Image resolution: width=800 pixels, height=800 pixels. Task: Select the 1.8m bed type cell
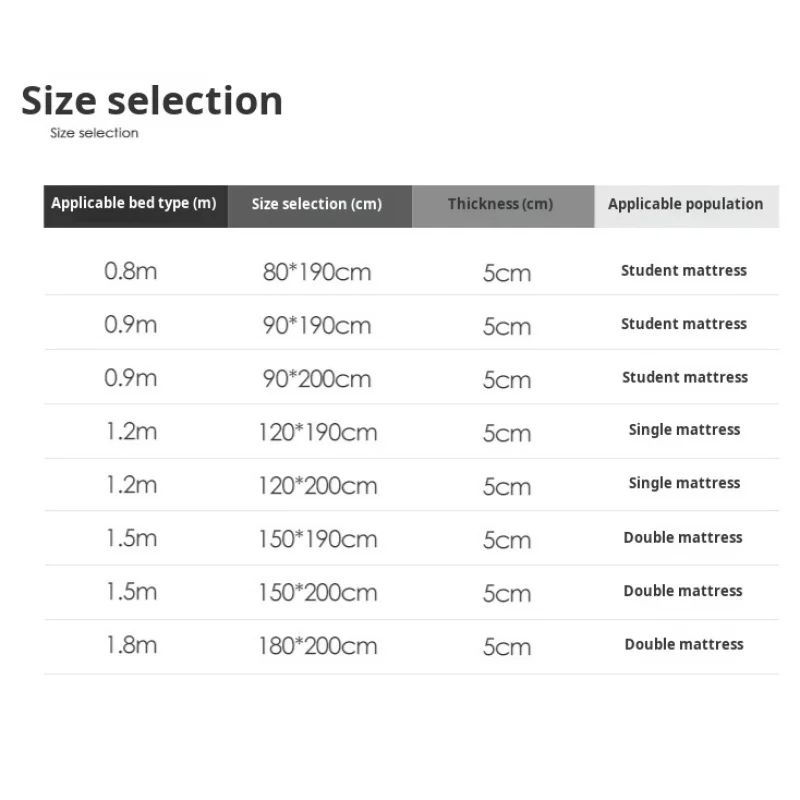(x=131, y=645)
